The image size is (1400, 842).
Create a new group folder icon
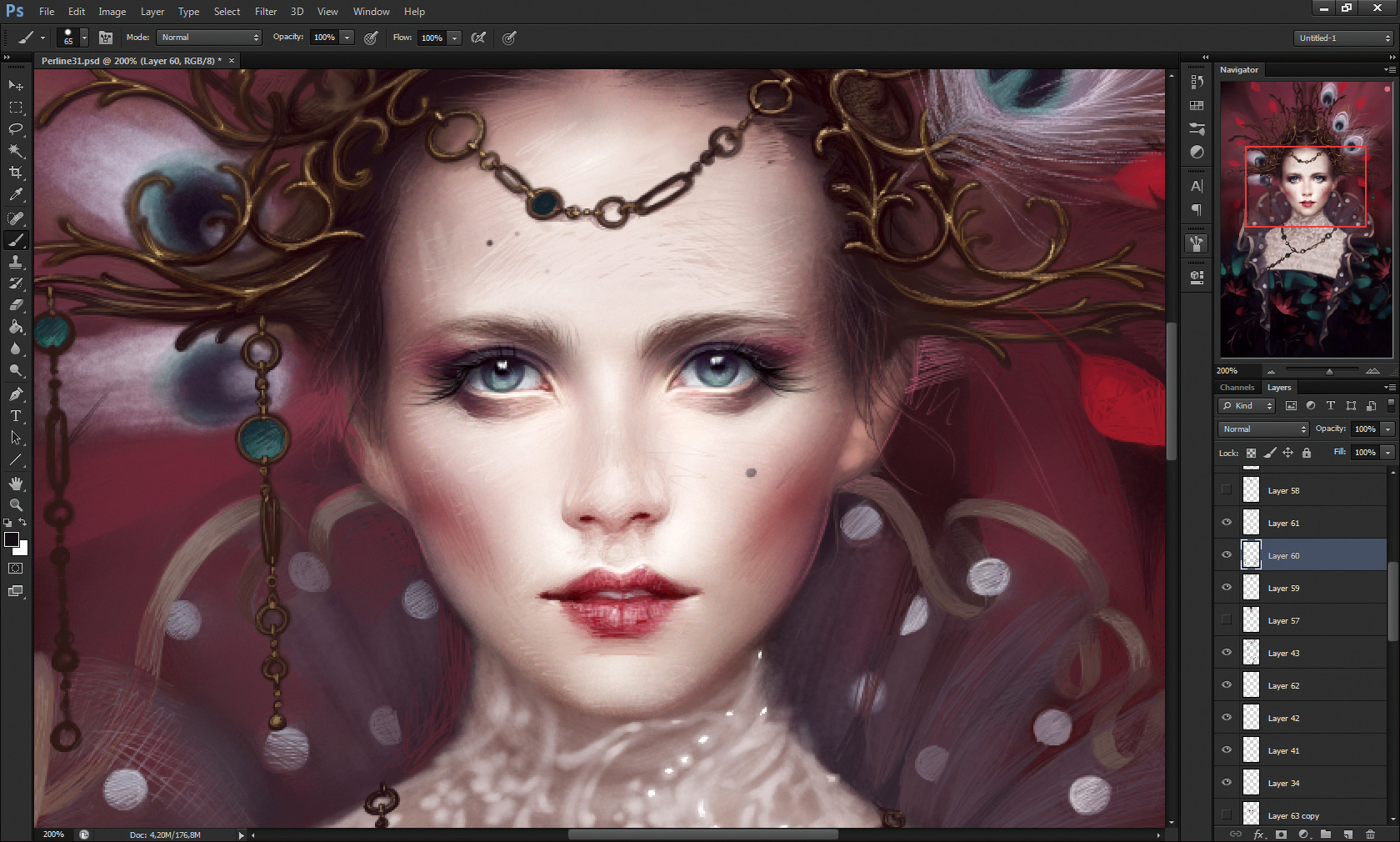[x=1325, y=834]
